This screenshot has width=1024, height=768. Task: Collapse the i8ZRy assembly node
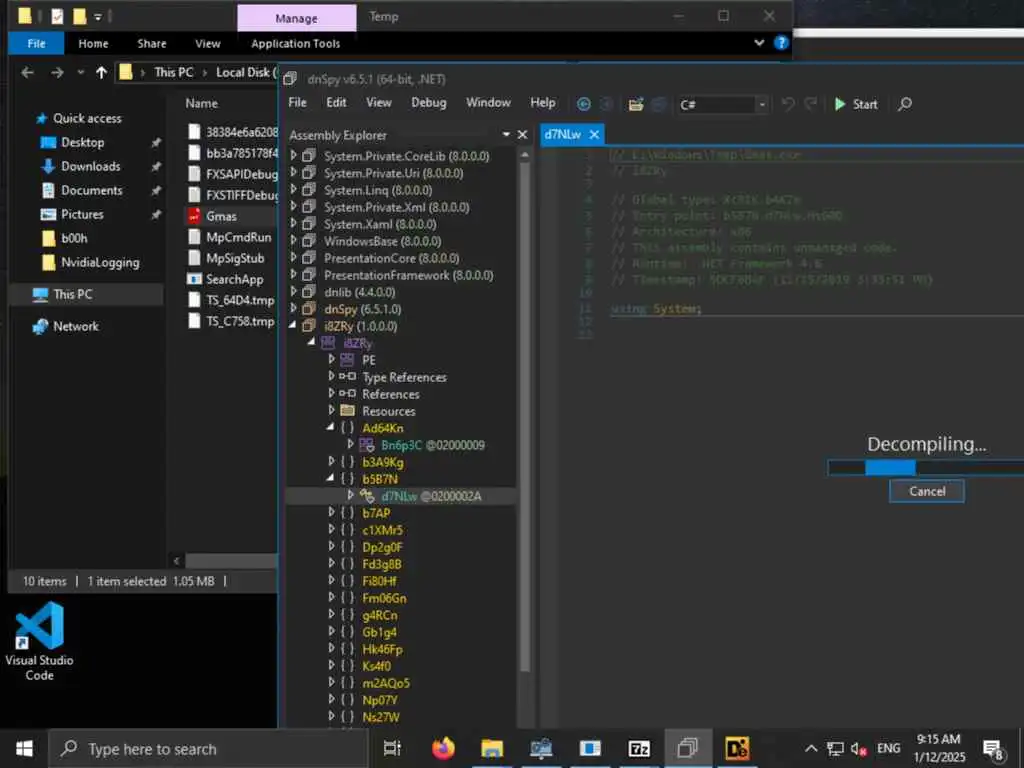point(293,325)
